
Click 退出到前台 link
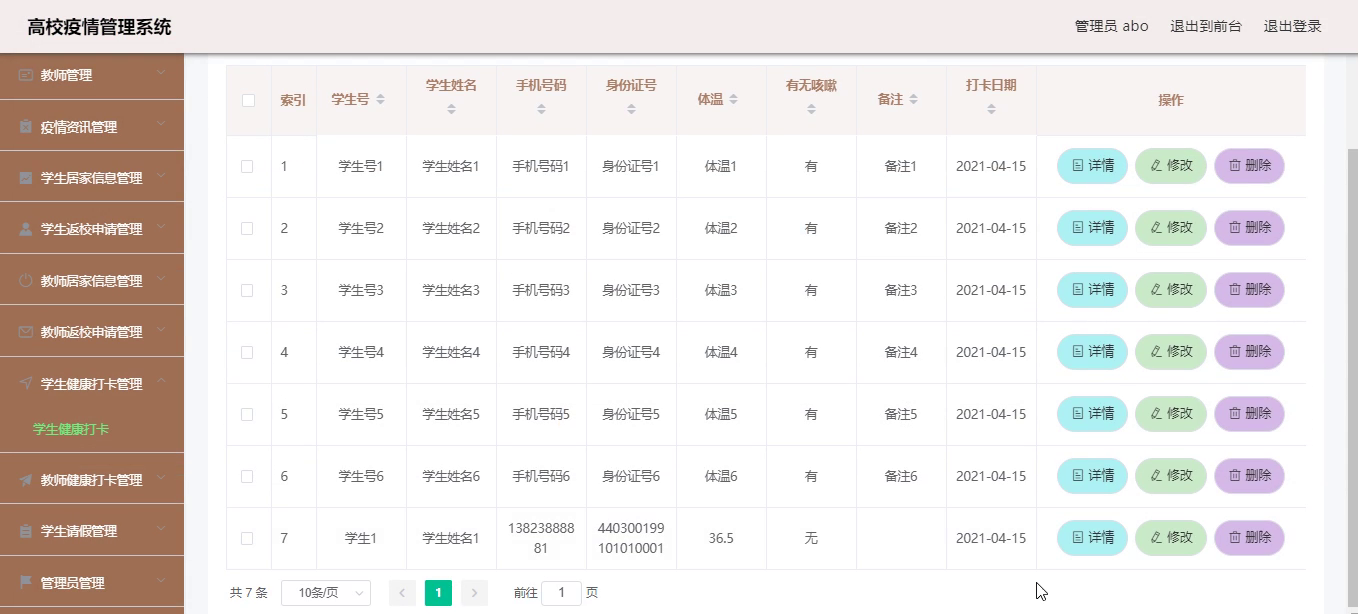[1206, 26]
